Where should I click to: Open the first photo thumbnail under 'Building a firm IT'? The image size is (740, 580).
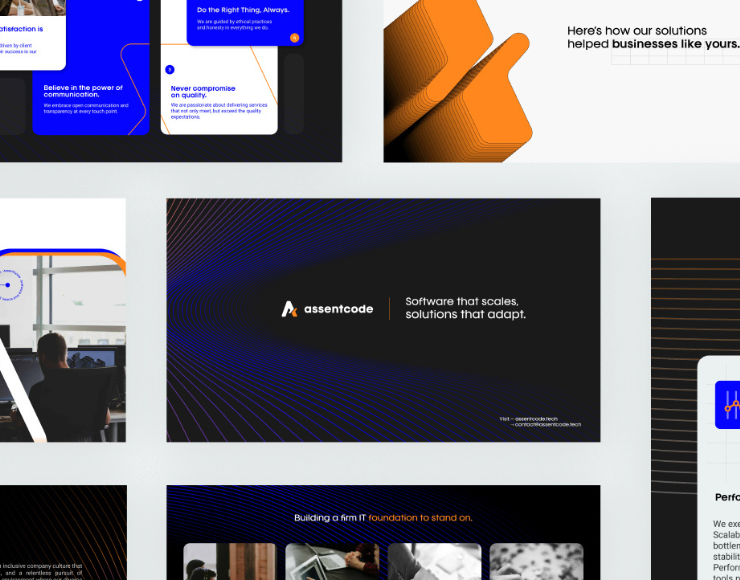230,562
